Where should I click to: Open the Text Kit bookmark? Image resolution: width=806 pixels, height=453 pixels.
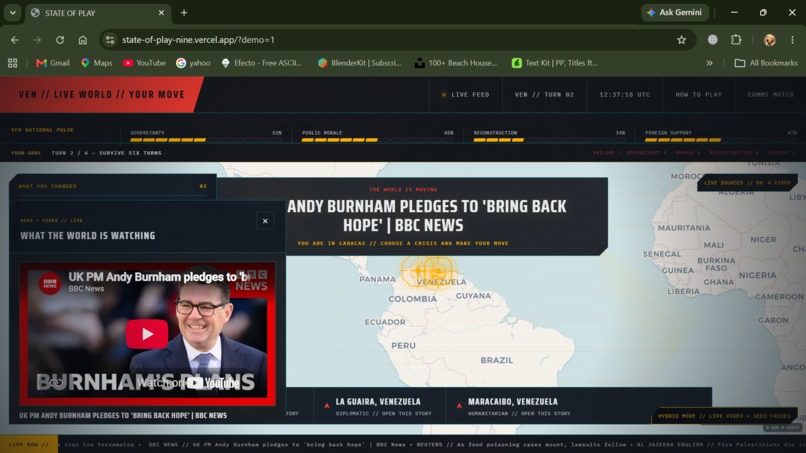(555, 63)
